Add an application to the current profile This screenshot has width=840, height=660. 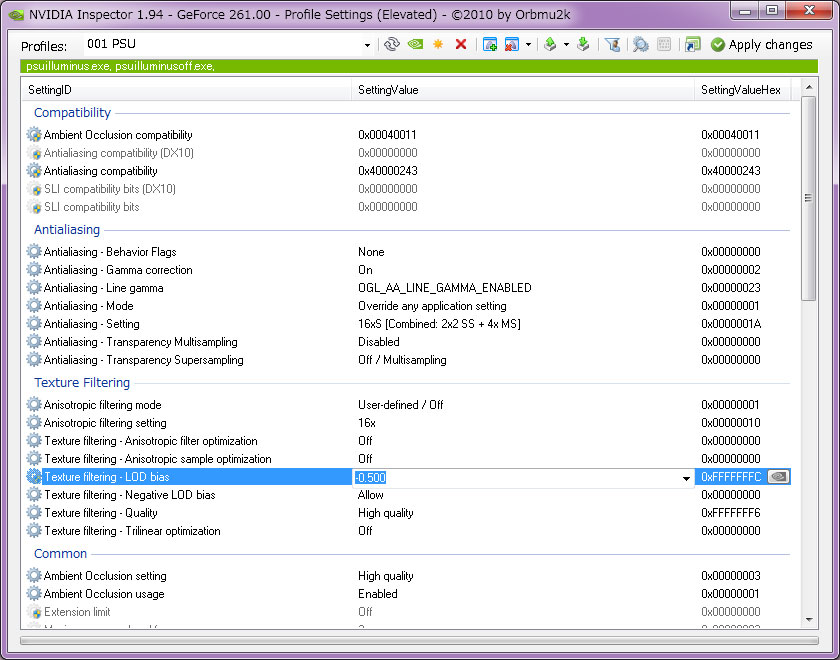[490, 44]
